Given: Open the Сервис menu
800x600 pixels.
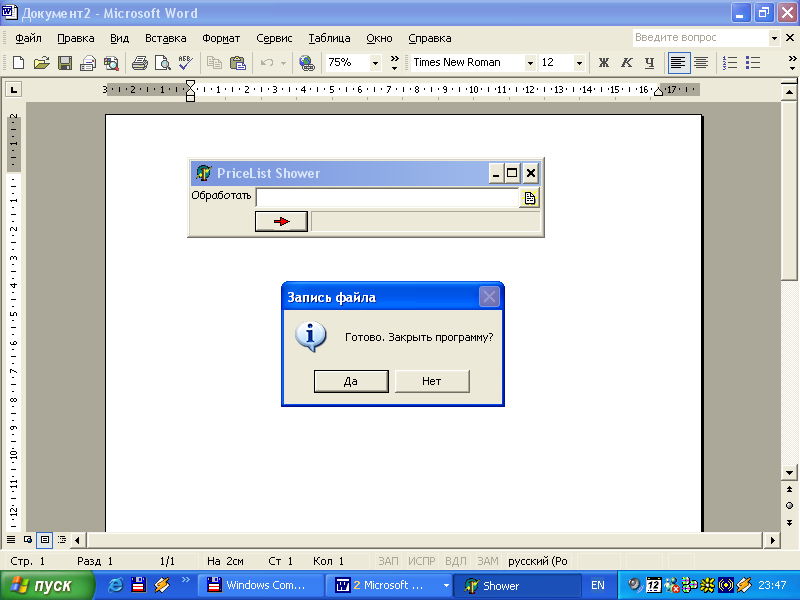Looking at the screenshot, I should pyautogui.click(x=274, y=38).
